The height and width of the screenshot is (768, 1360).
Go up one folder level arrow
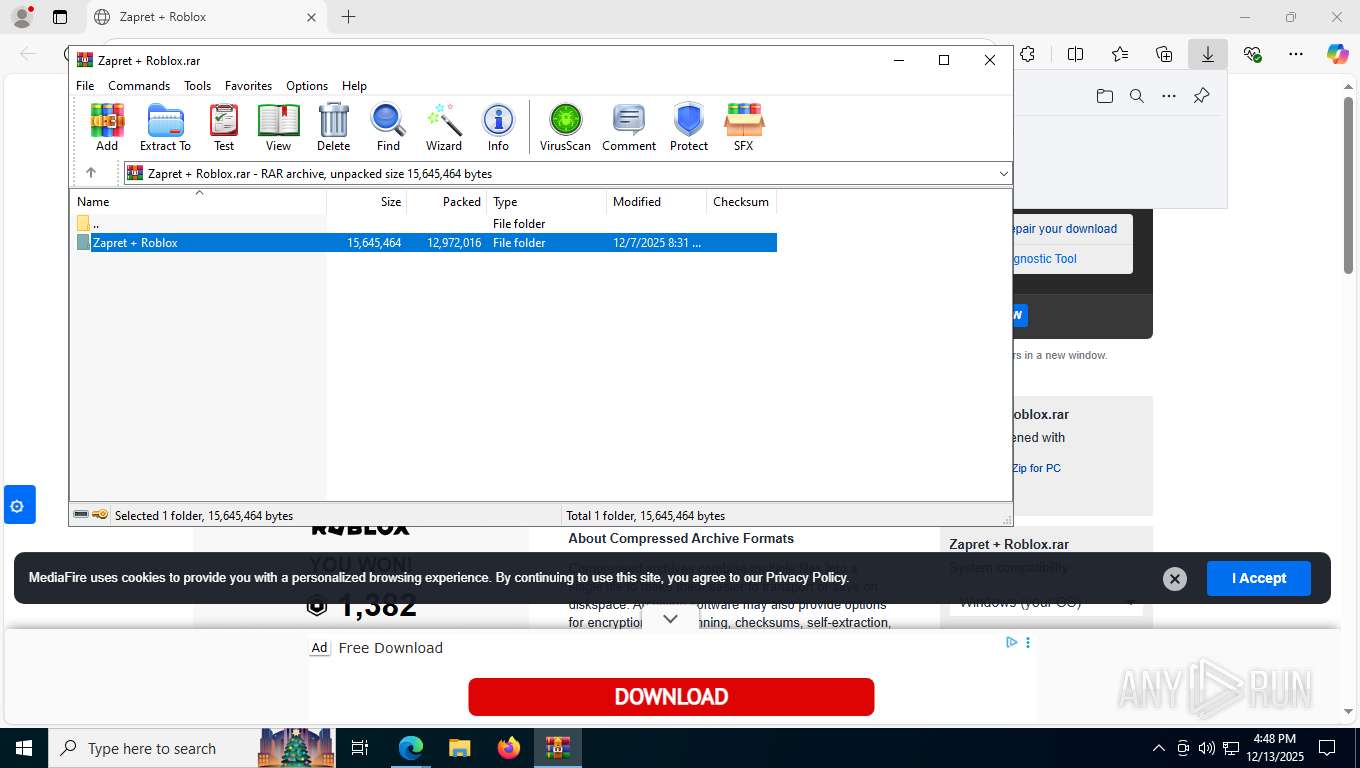[91, 173]
